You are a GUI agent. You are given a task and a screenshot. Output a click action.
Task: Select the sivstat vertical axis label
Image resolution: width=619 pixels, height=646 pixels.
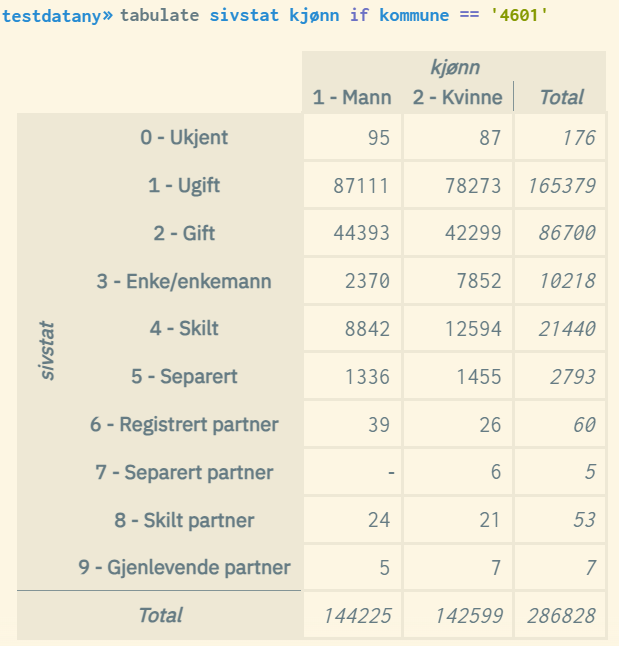(x=48, y=351)
